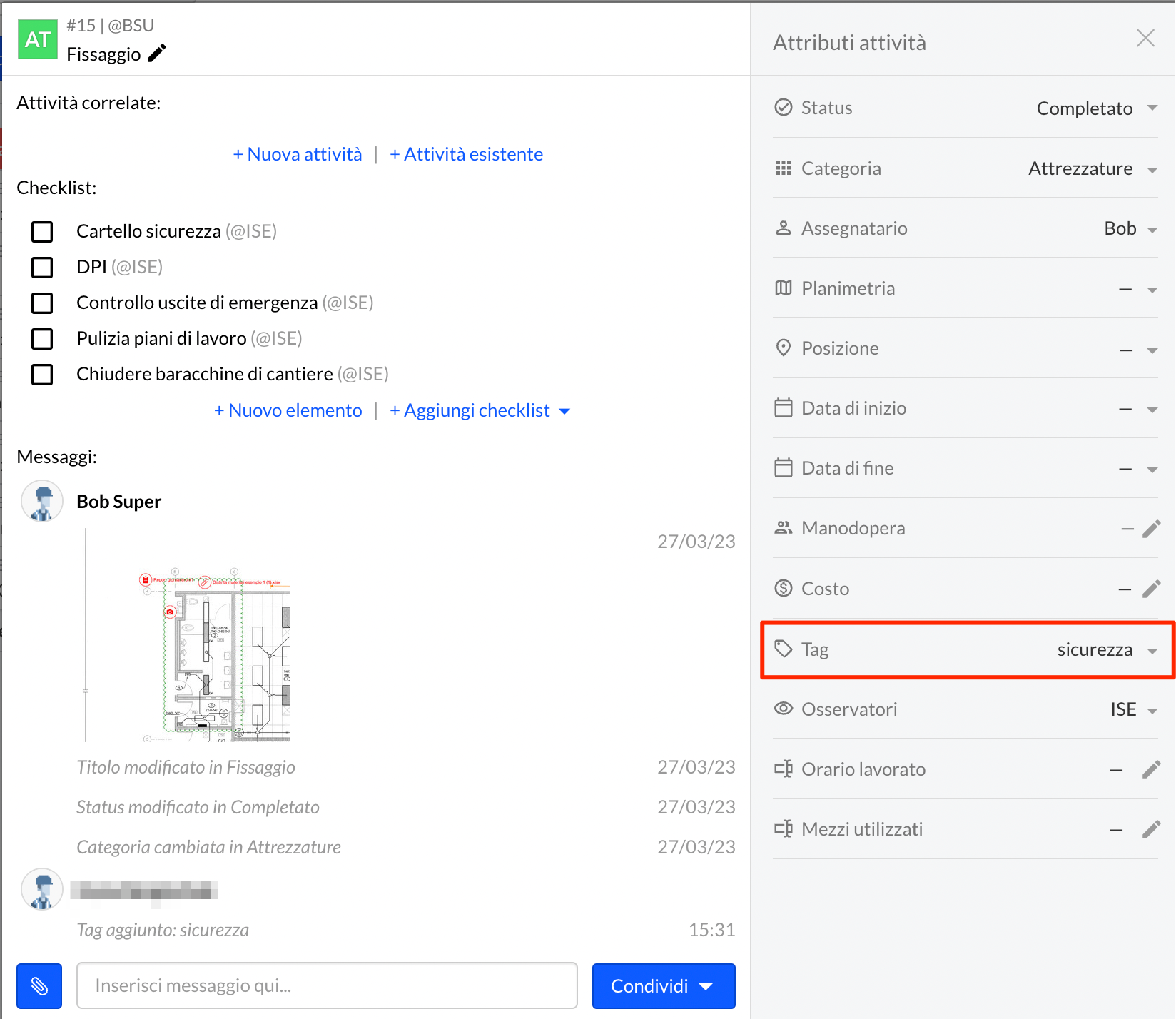This screenshot has height=1019, width=1176.
Task: Click the + Nuova attività link
Action: click(x=298, y=154)
